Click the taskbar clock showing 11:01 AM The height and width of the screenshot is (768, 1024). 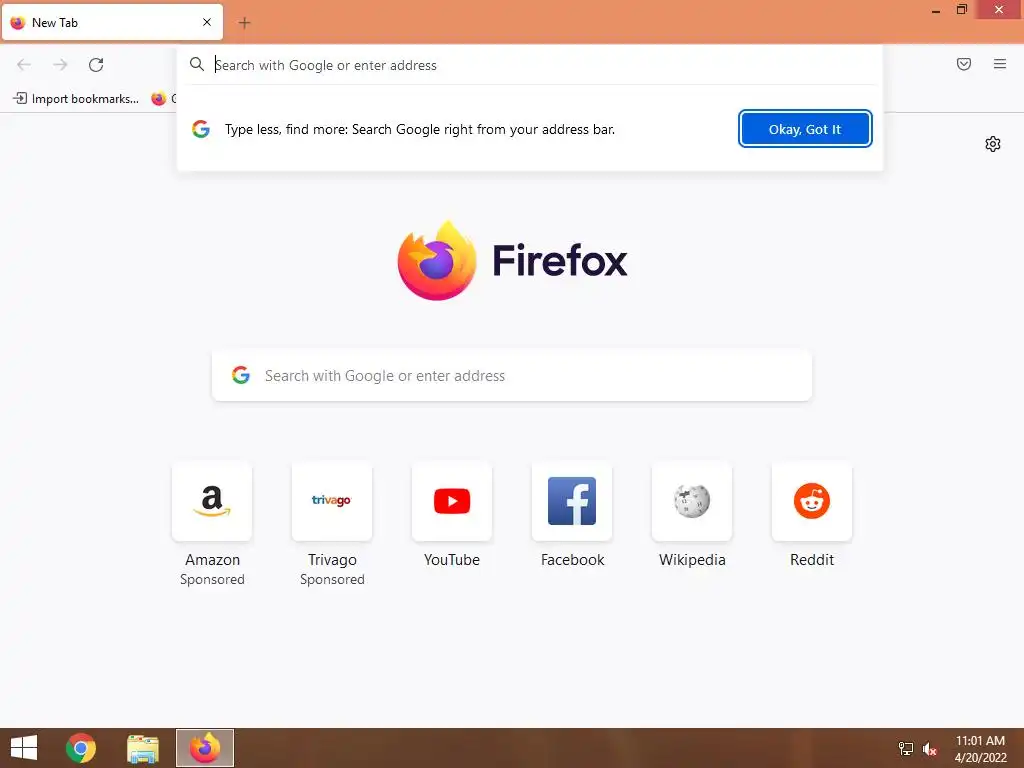980,748
